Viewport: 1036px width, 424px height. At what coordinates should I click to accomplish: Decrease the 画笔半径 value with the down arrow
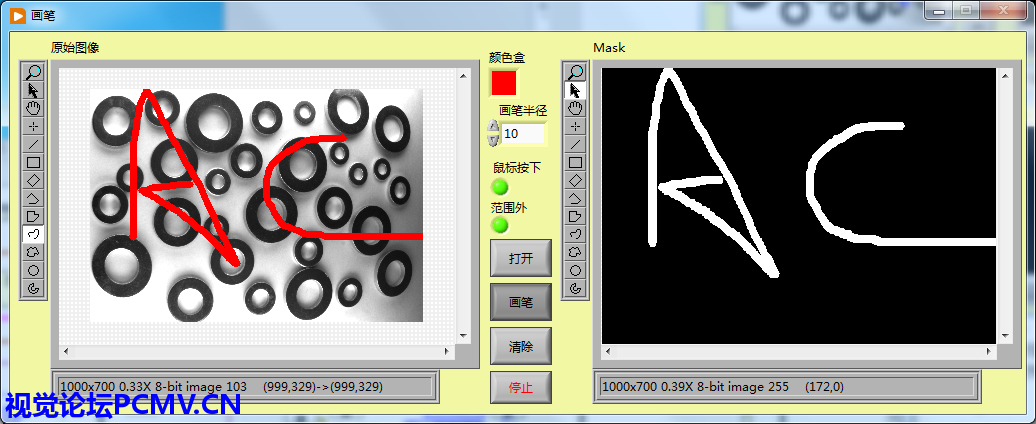click(x=493, y=139)
